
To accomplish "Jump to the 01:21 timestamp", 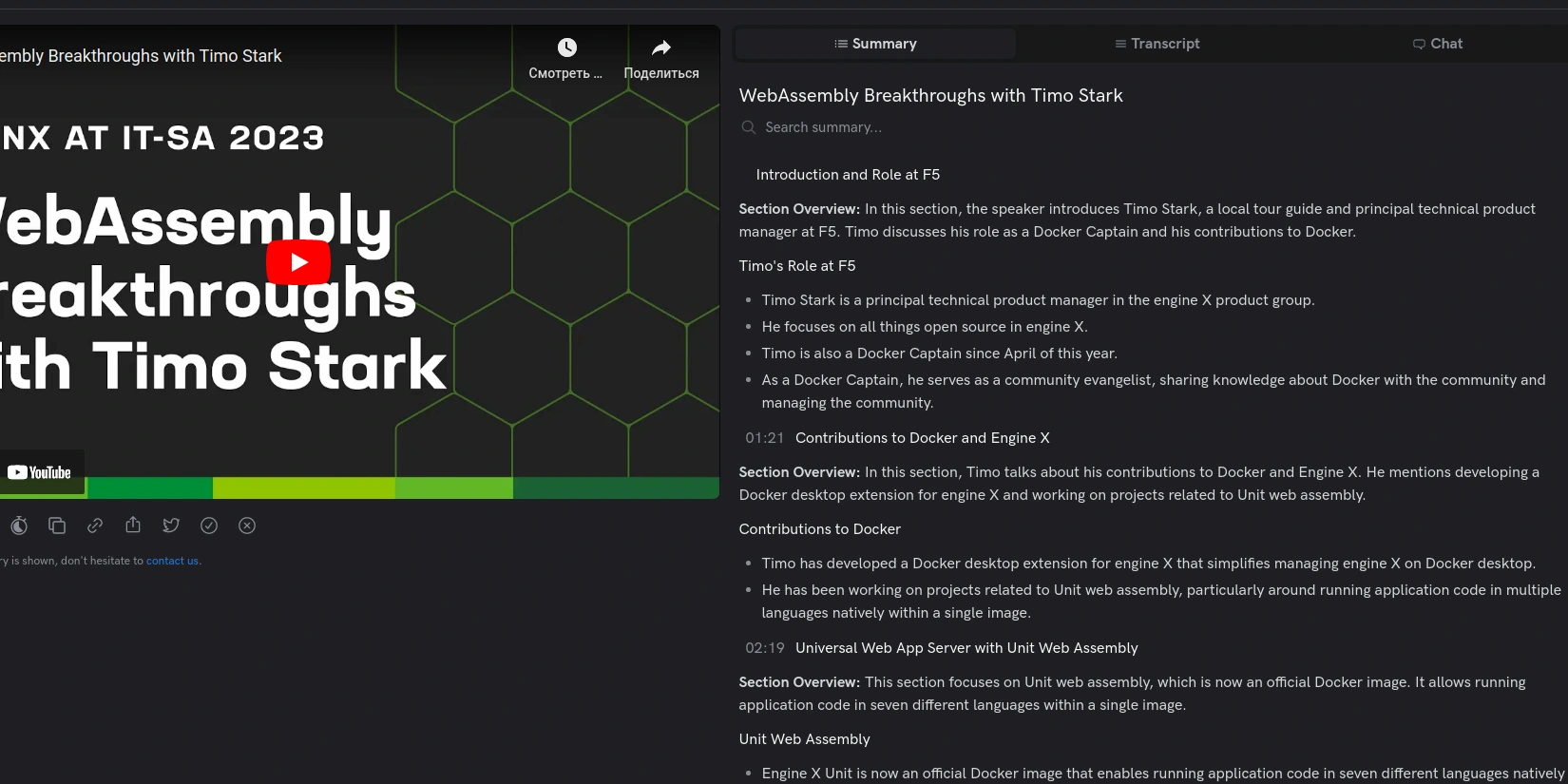I will click(764, 438).
